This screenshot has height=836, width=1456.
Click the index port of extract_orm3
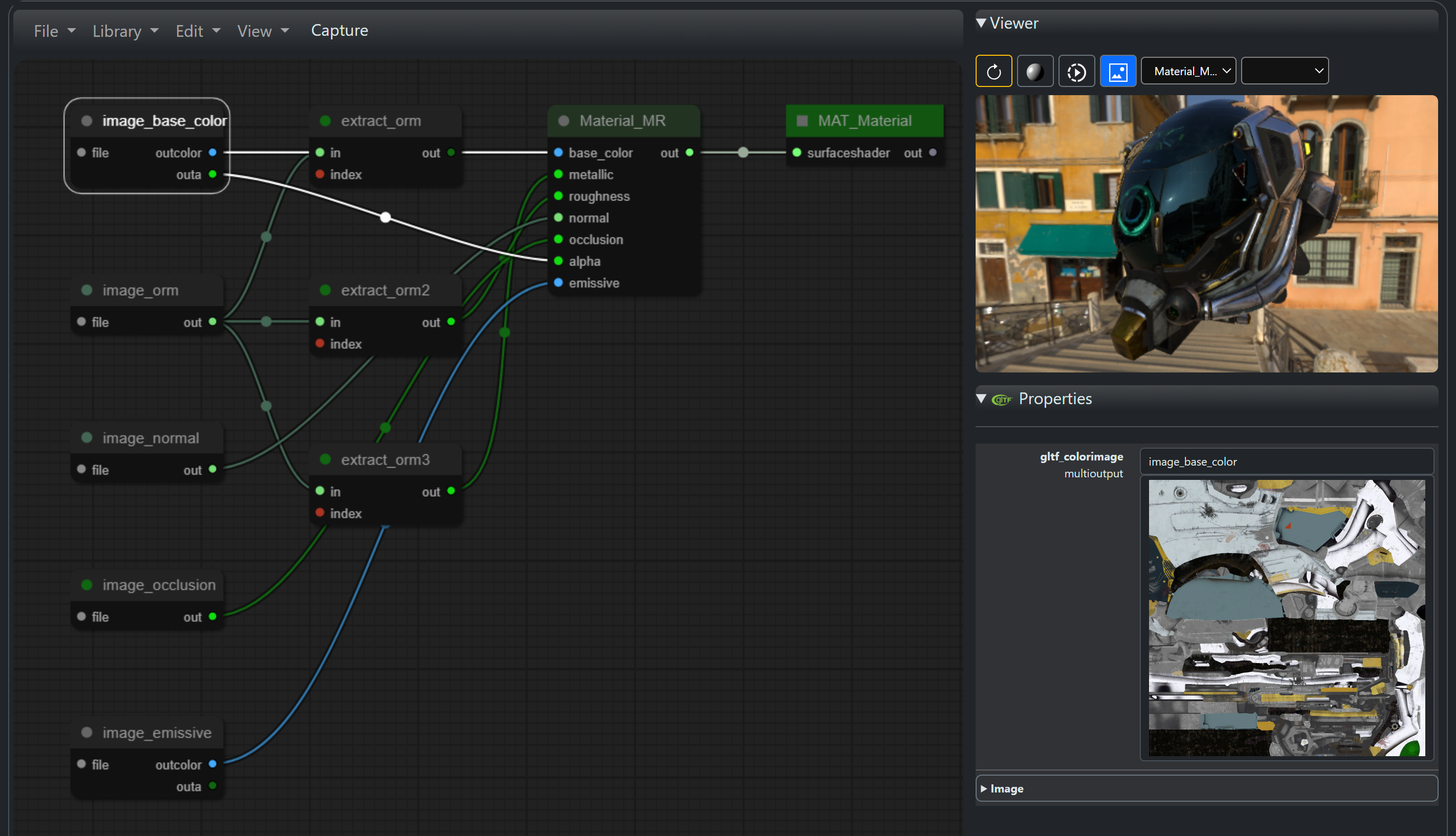click(x=320, y=512)
